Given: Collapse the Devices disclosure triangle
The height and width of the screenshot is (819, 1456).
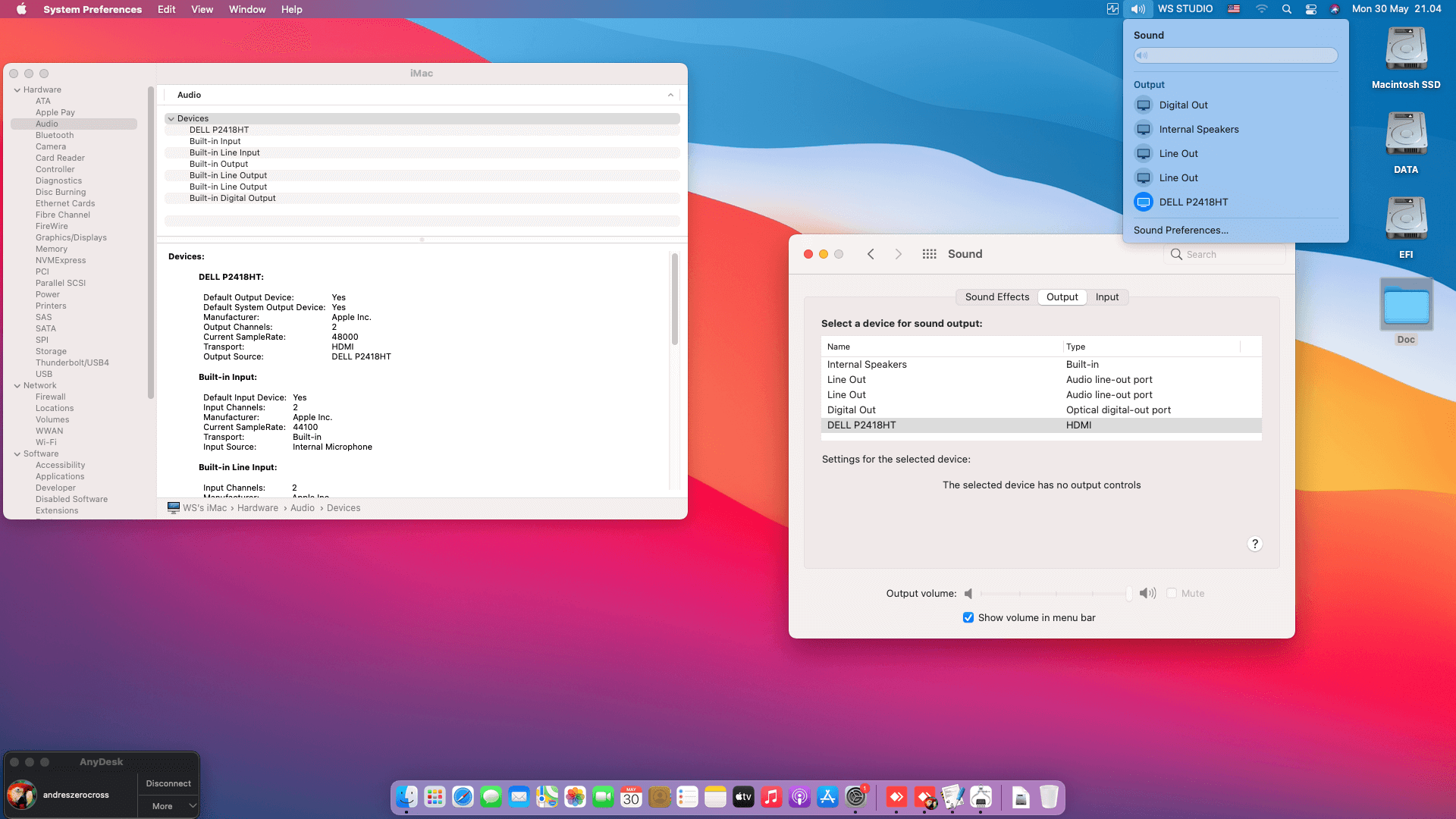Looking at the screenshot, I should coord(171,118).
